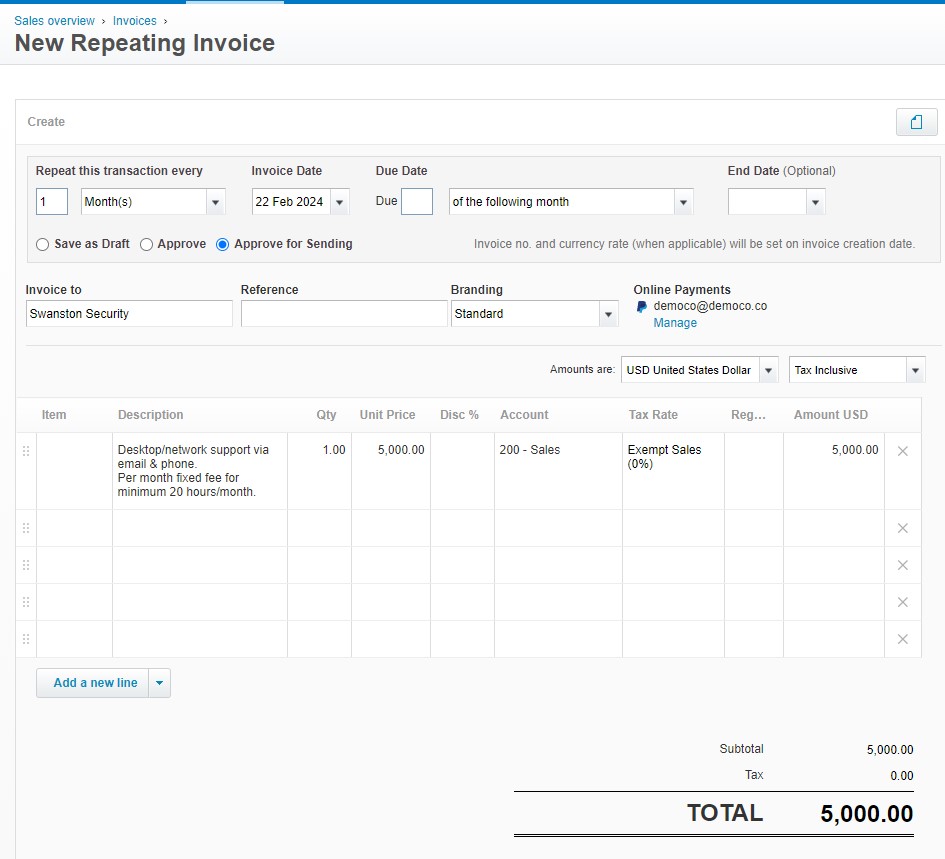The image size is (945, 859).
Task: Click the PayPal icon under Online Payments
Action: point(641,307)
